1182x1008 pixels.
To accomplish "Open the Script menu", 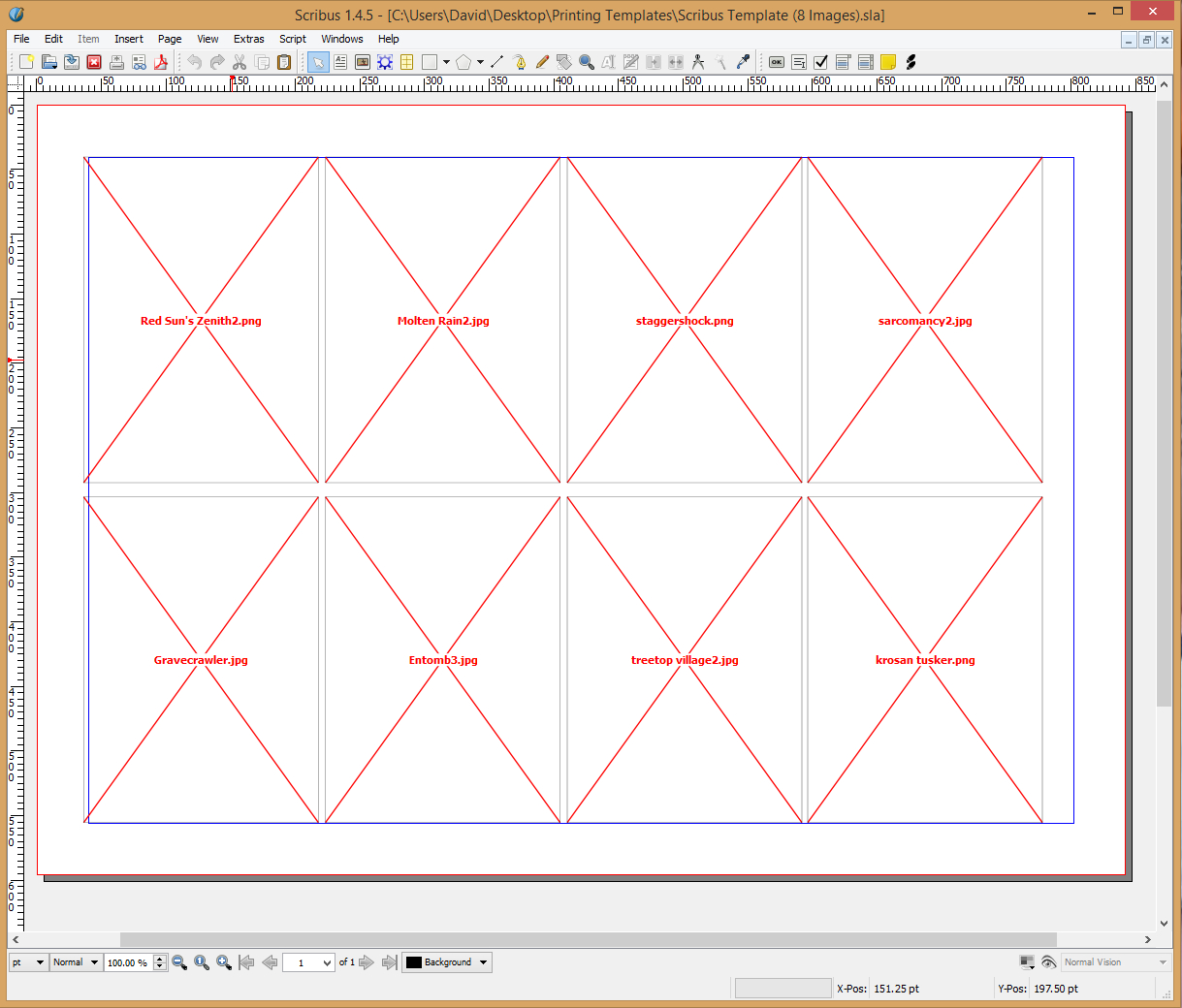I will pyautogui.click(x=292, y=39).
